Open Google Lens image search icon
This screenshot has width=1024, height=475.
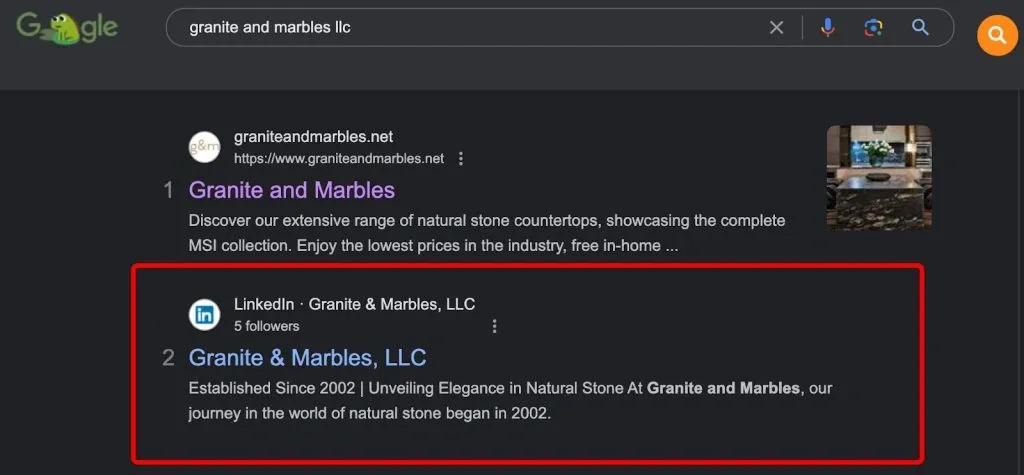pos(873,27)
